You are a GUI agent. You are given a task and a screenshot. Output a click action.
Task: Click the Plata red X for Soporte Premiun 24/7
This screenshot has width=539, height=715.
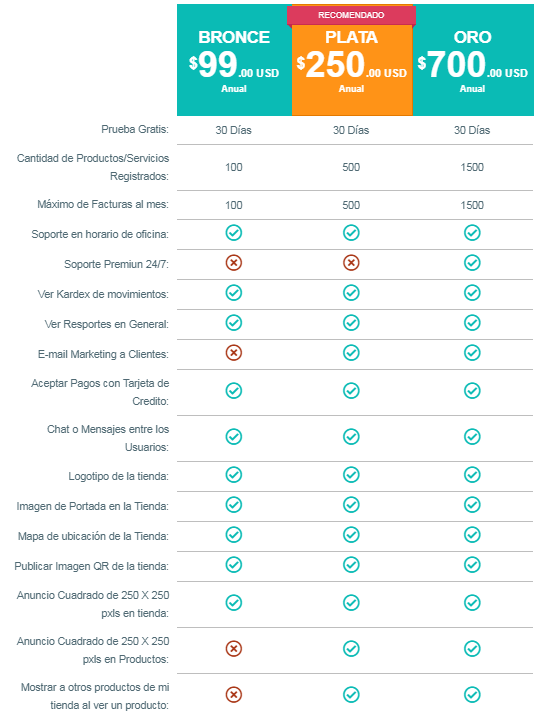point(351,263)
